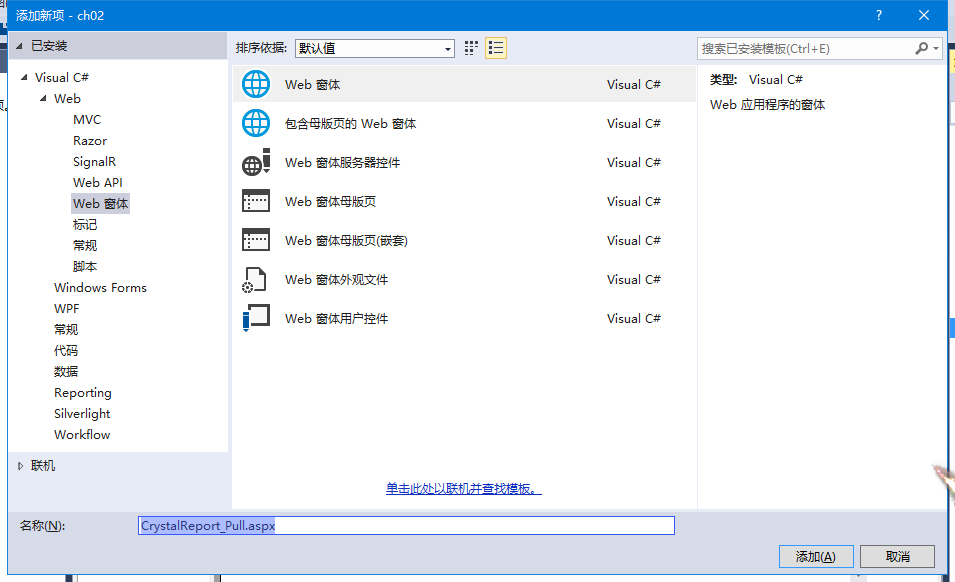Image resolution: width=955 pixels, height=582 pixels.
Task: Select 常规 under Visual C#
Action: [66, 329]
